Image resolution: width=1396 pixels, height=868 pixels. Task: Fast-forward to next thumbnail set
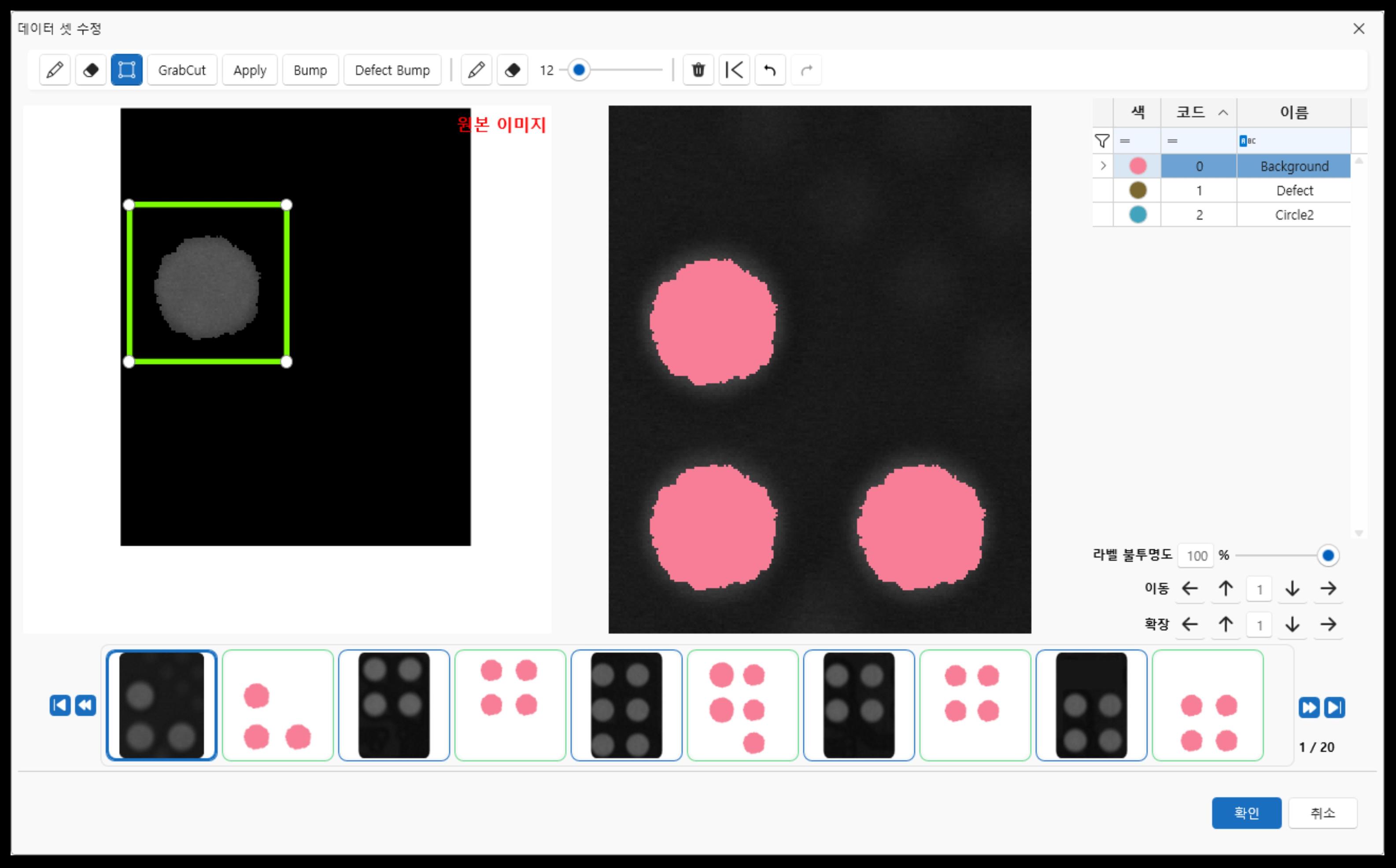pyautogui.click(x=1309, y=707)
